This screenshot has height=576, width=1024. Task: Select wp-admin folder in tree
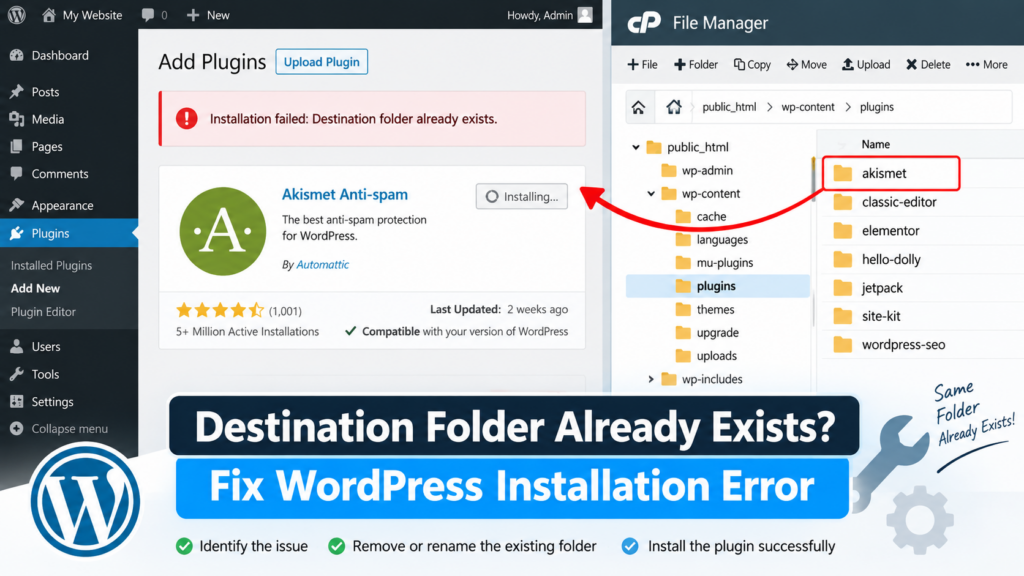(x=697, y=171)
